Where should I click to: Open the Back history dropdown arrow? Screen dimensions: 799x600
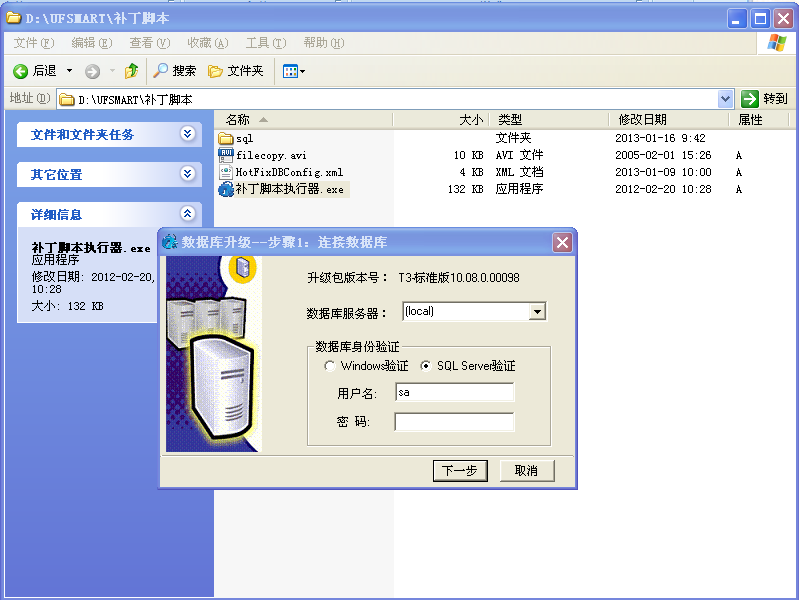point(69,71)
